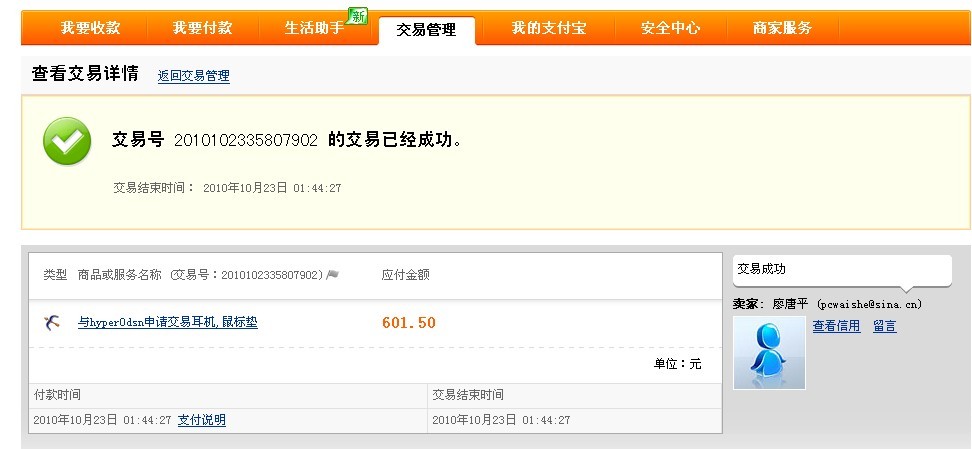Open the 安全中心 tab
The image size is (972, 449).
point(671,28)
